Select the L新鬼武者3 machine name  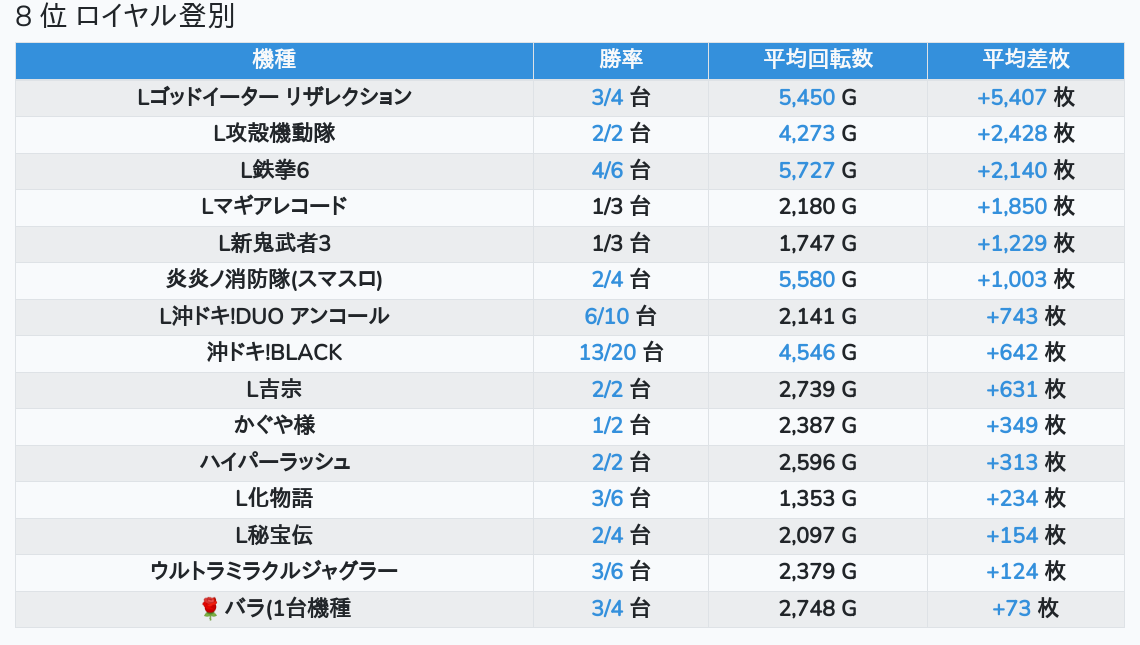coord(274,244)
